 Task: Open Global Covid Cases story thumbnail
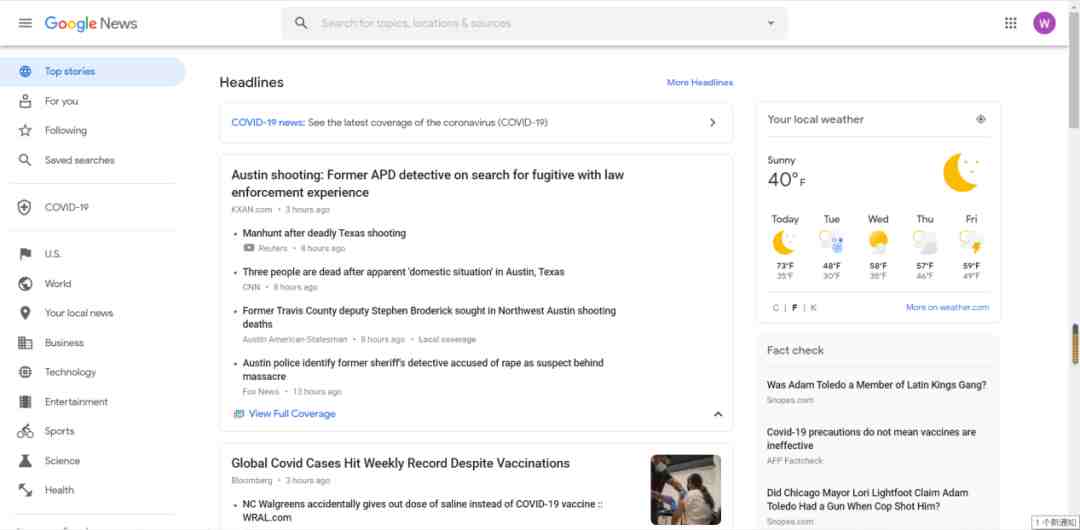pyautogui.click(x=685, y=490)
